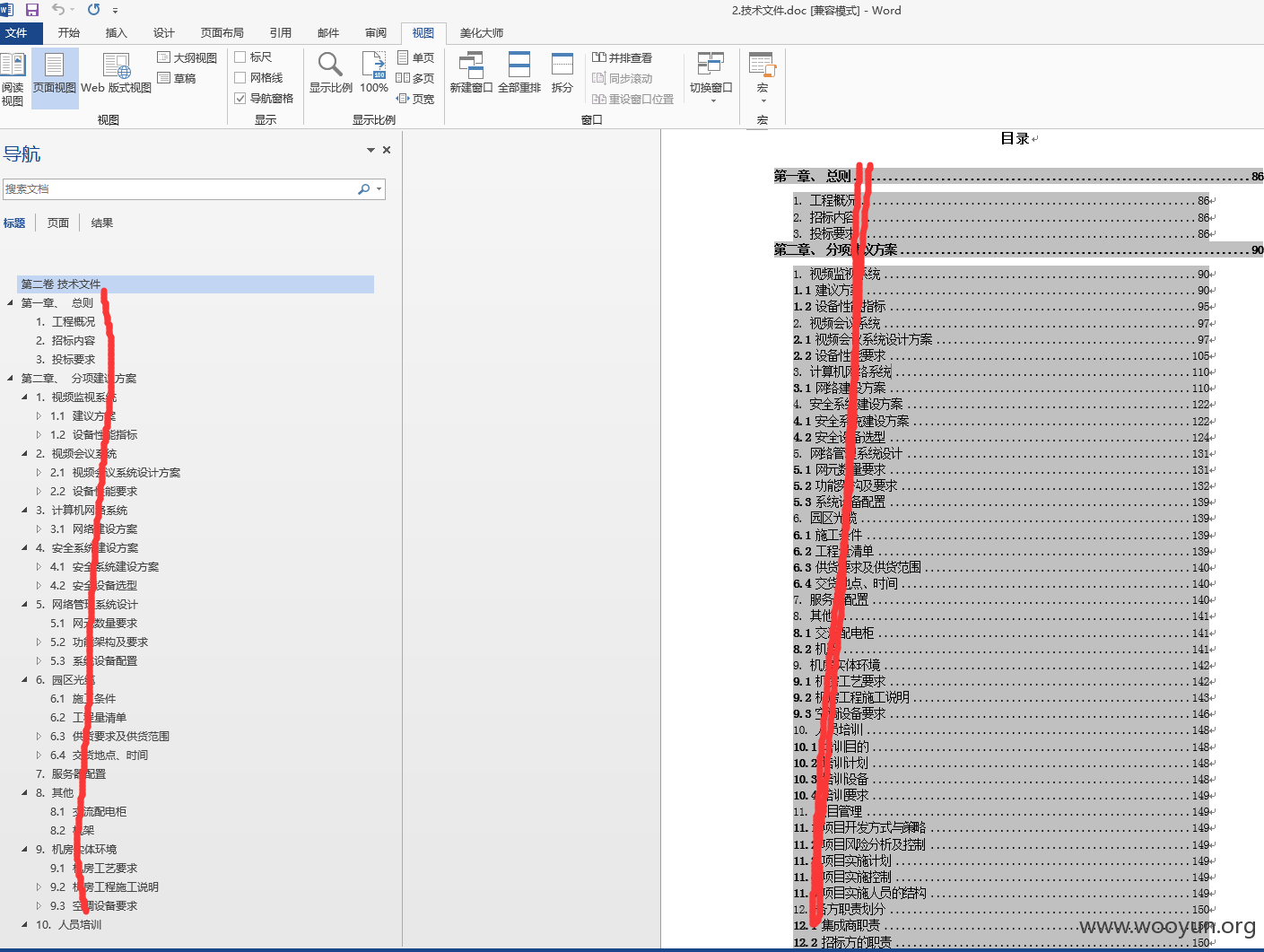Jump to heading 7. 服务器配置
1264x952 pixels.
pyautogui.click(x=71, y=774)
